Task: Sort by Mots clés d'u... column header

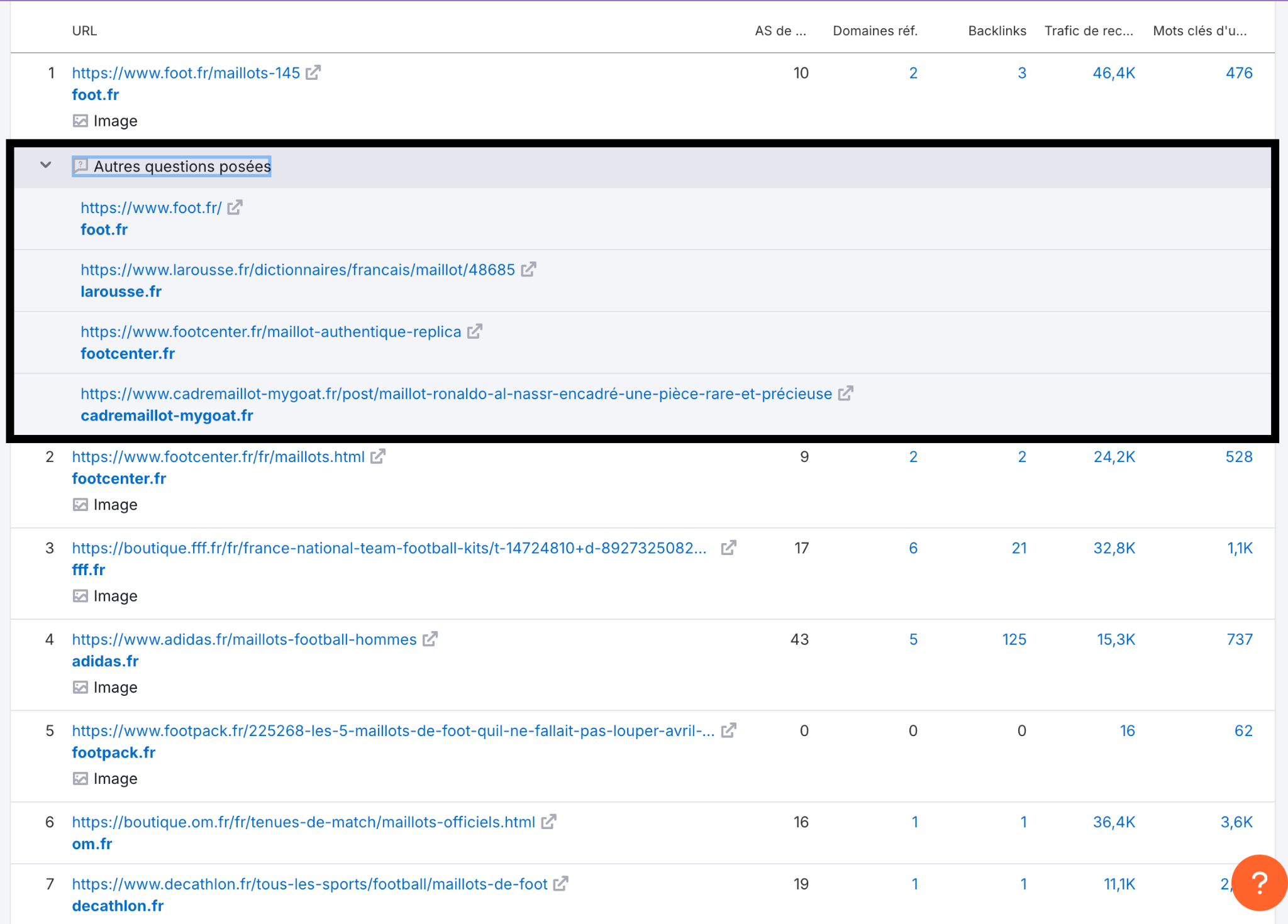Action: click(1200, 31)
